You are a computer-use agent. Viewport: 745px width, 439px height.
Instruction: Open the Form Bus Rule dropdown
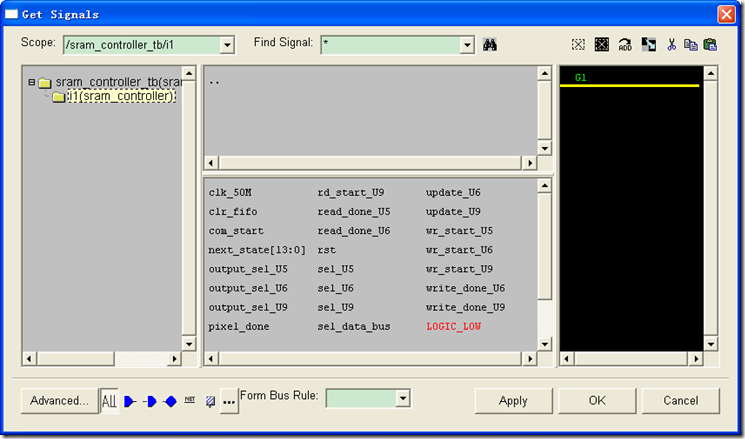pyautogui.click(x=403, y=398)
